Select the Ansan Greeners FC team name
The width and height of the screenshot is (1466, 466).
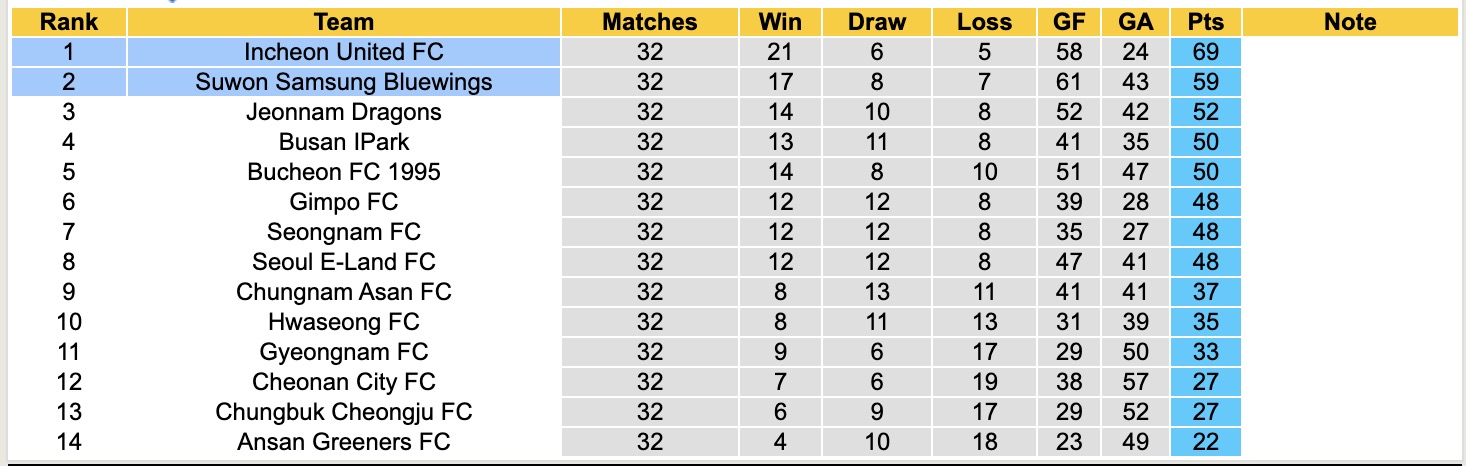click(x=343, y=441)
